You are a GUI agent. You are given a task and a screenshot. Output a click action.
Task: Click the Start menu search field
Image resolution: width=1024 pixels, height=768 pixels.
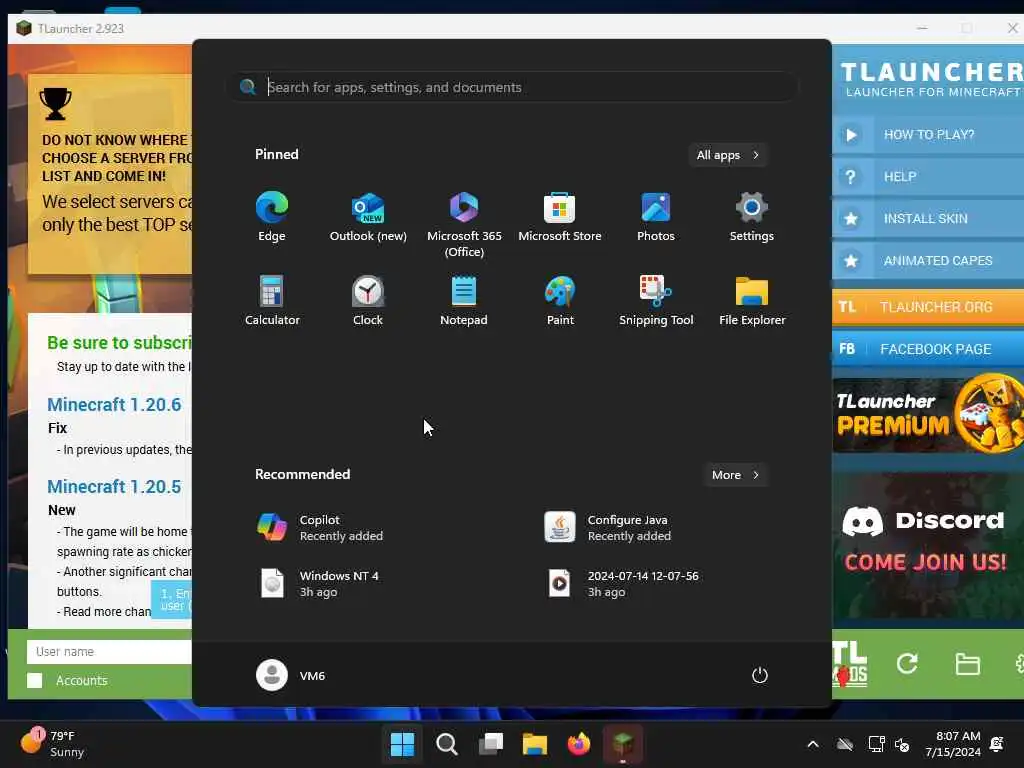[x=513, y=87]
